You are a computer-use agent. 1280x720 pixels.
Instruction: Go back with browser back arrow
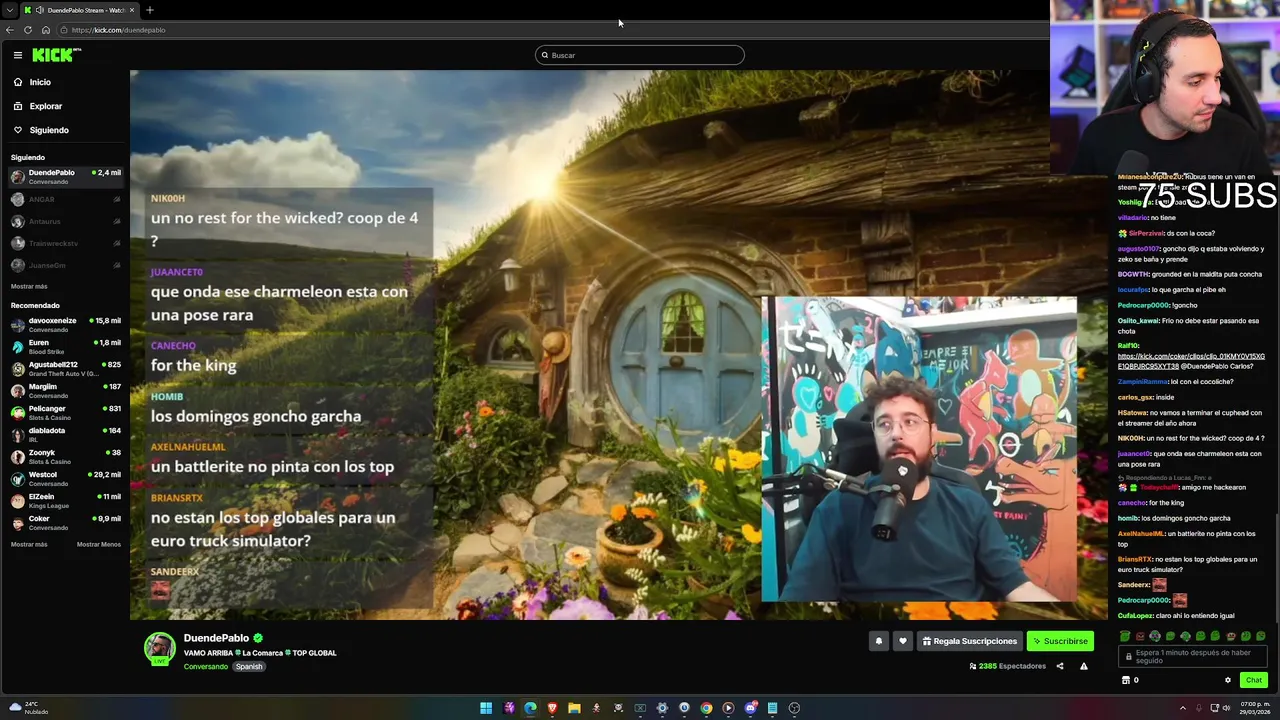10,30
